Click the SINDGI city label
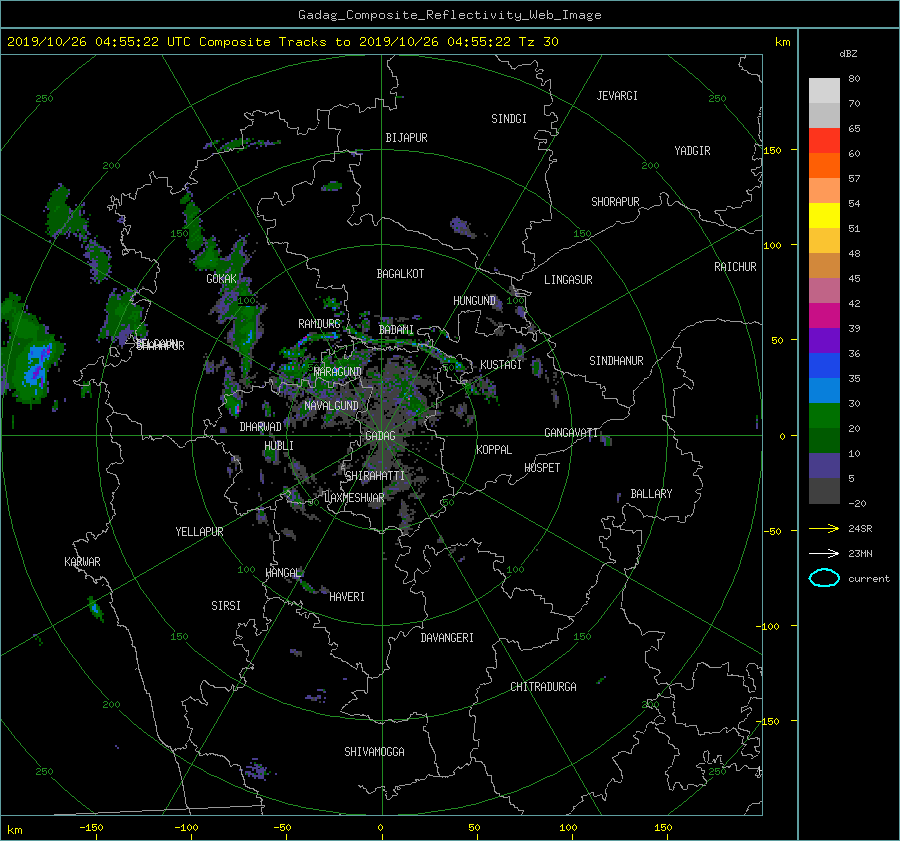 [x=509, y=119]
